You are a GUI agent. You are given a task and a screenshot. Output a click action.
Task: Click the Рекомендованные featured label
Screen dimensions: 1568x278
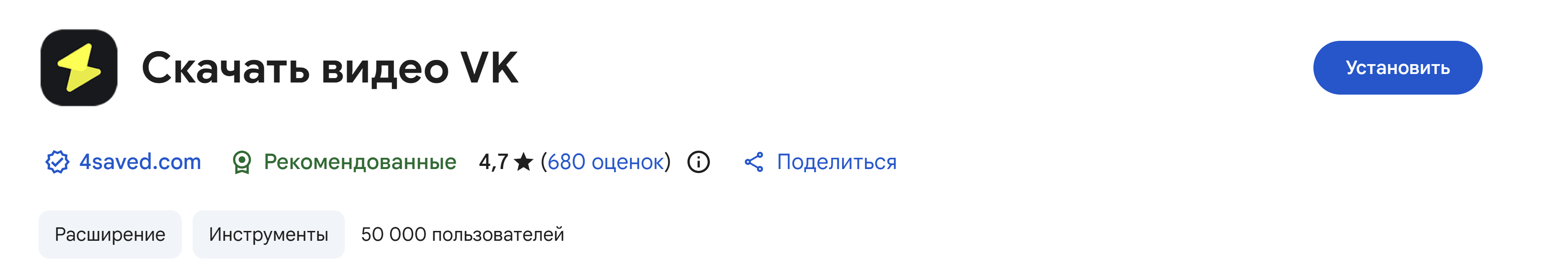point(360,162)
